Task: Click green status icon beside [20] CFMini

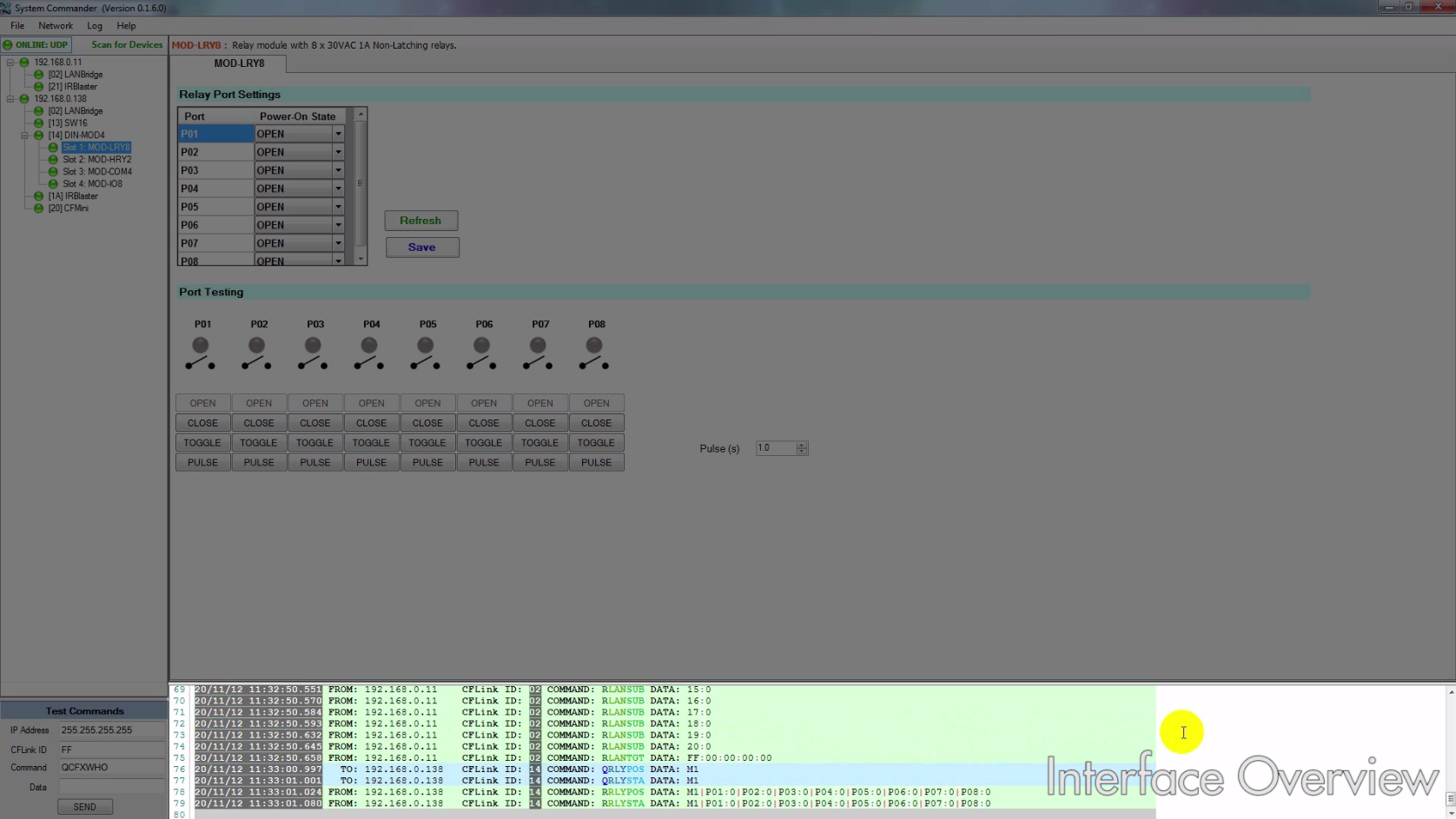Action: pos(38,208)
